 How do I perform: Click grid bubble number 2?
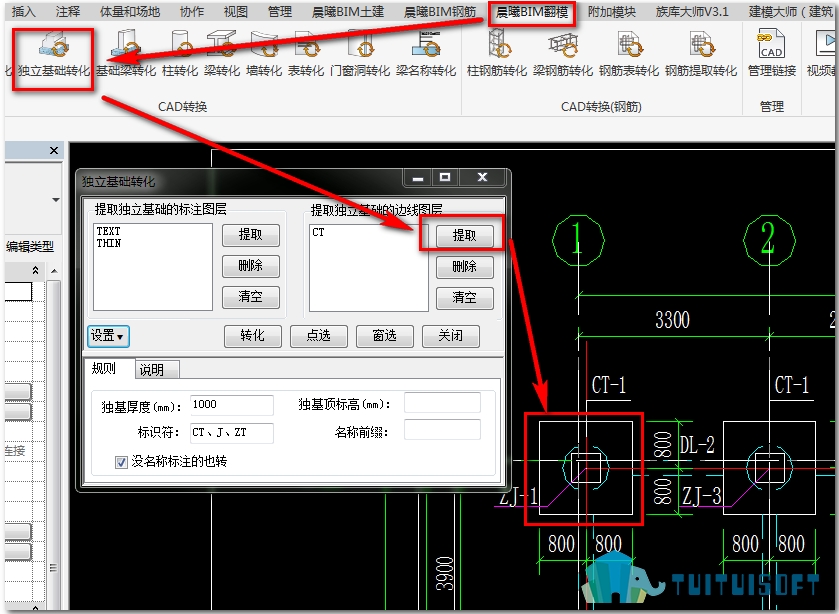(768, 239)
